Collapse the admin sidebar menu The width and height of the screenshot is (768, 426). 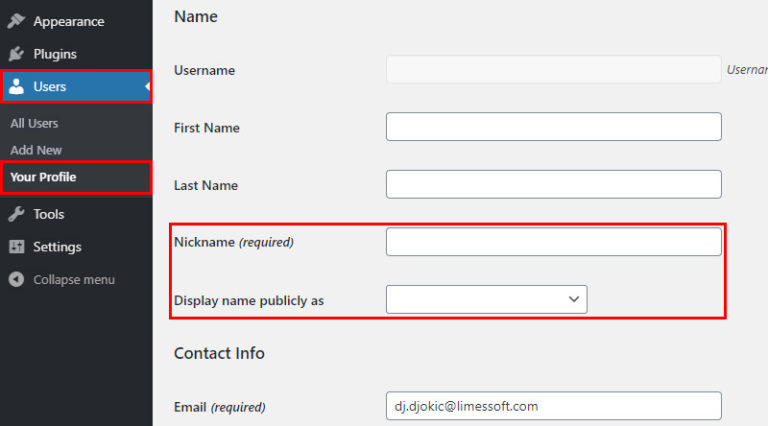[73, 280]
